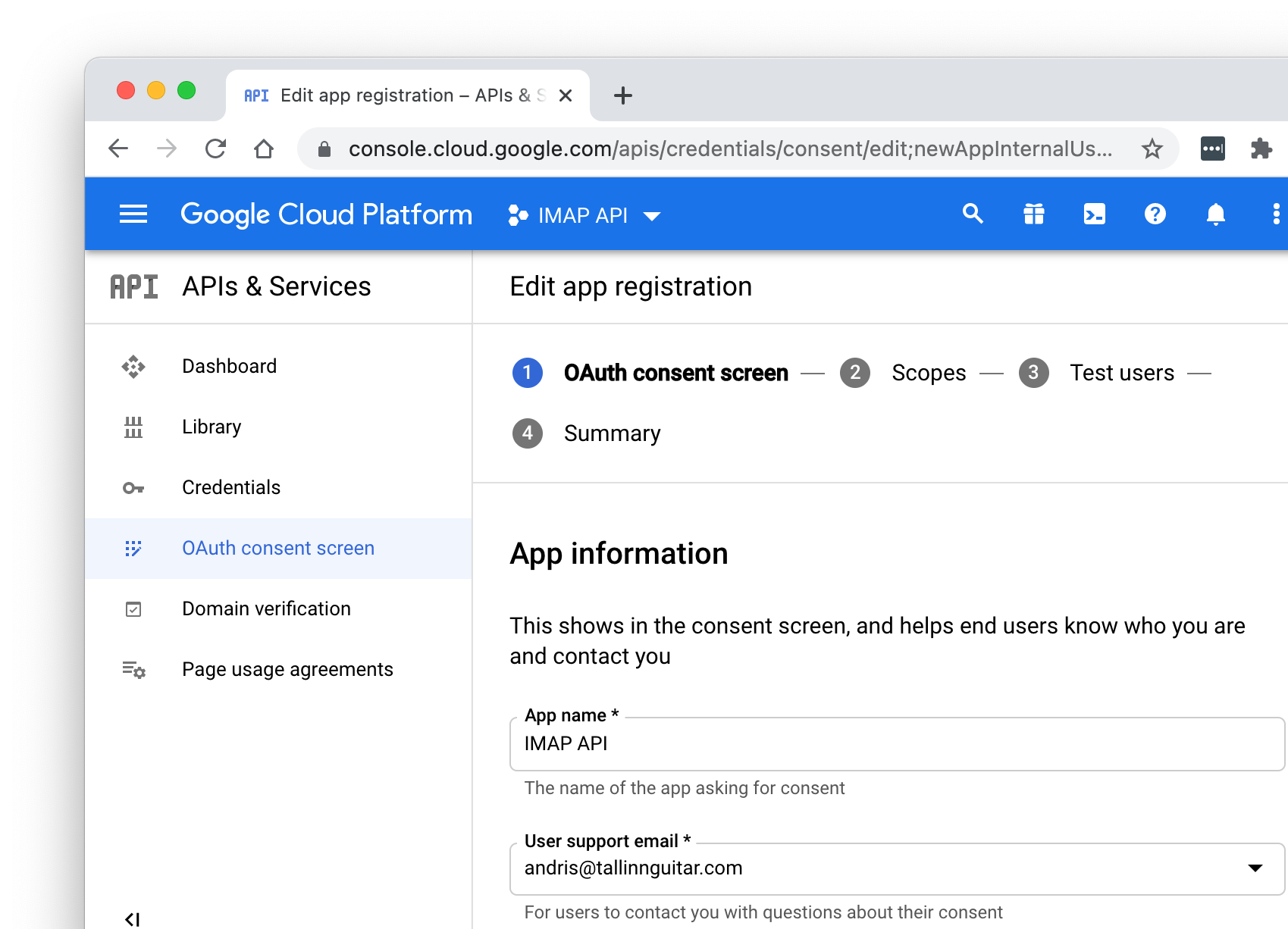
Task: Click the App information heading
Action: tap(619, 554)
